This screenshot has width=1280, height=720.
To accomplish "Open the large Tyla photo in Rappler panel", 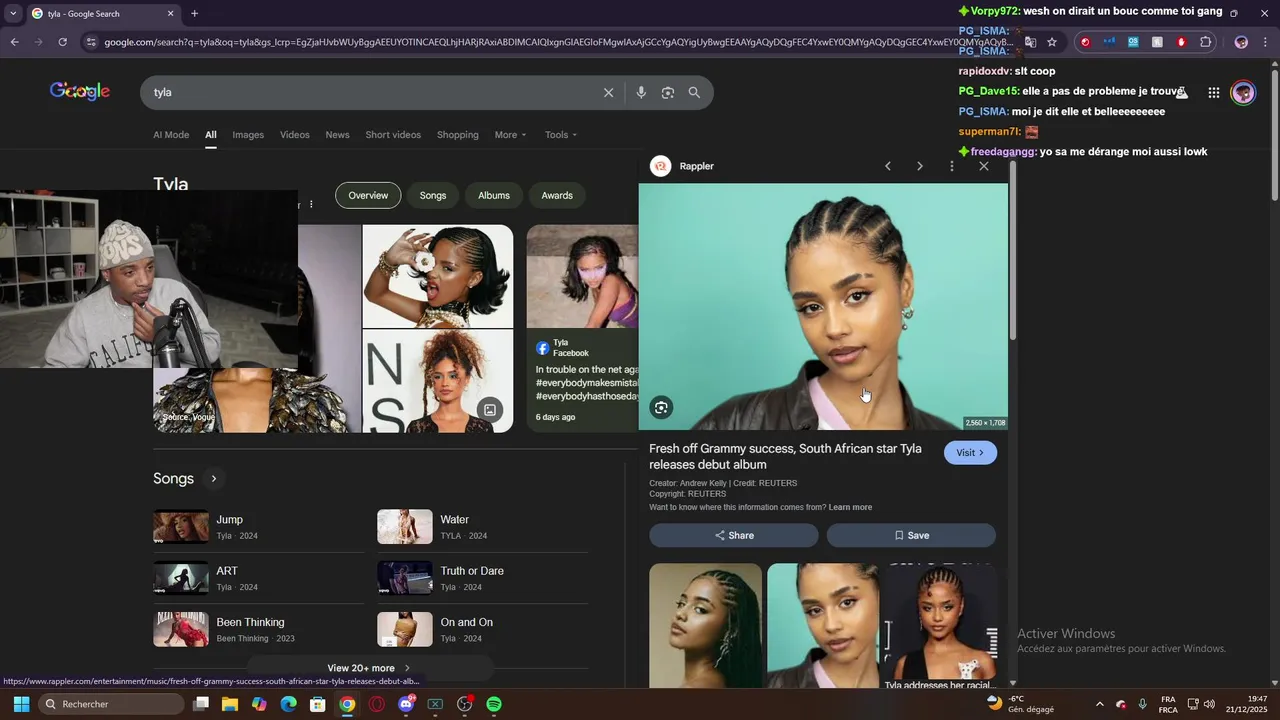I will [823, 307].
